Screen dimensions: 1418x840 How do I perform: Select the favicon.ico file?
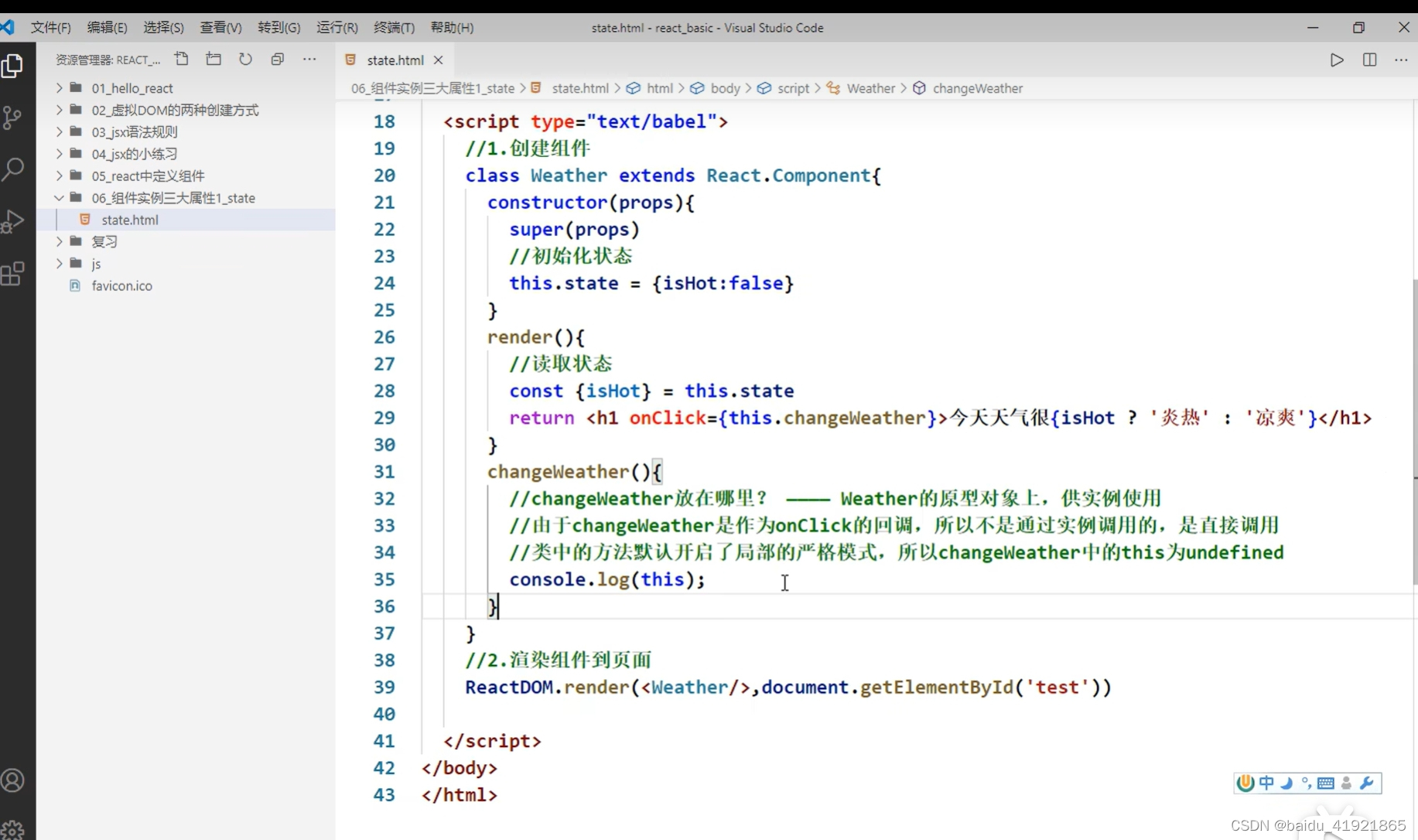121,285
